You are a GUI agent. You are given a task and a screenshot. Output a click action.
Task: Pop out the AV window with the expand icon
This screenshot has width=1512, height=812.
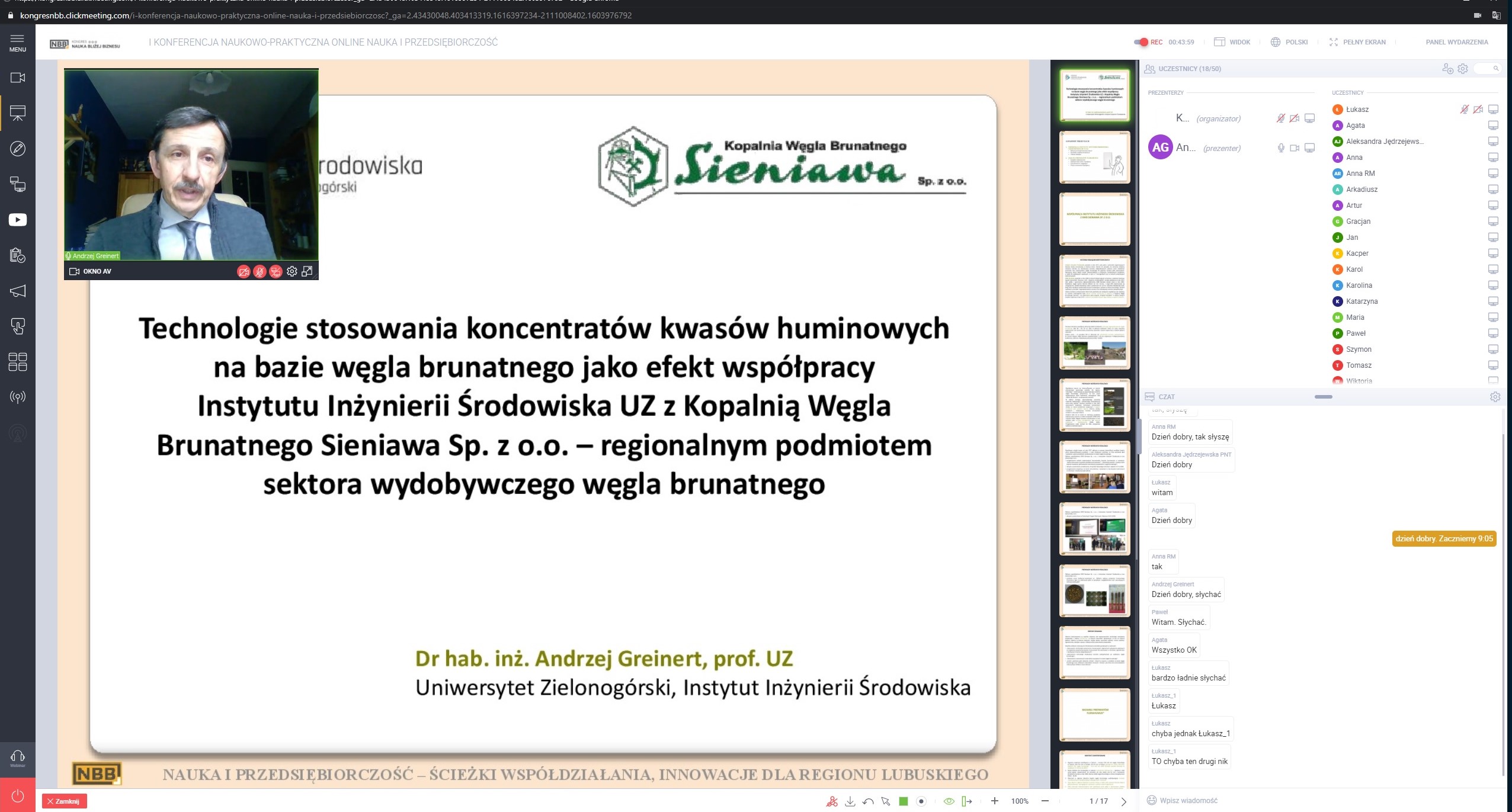click(307, 271)
